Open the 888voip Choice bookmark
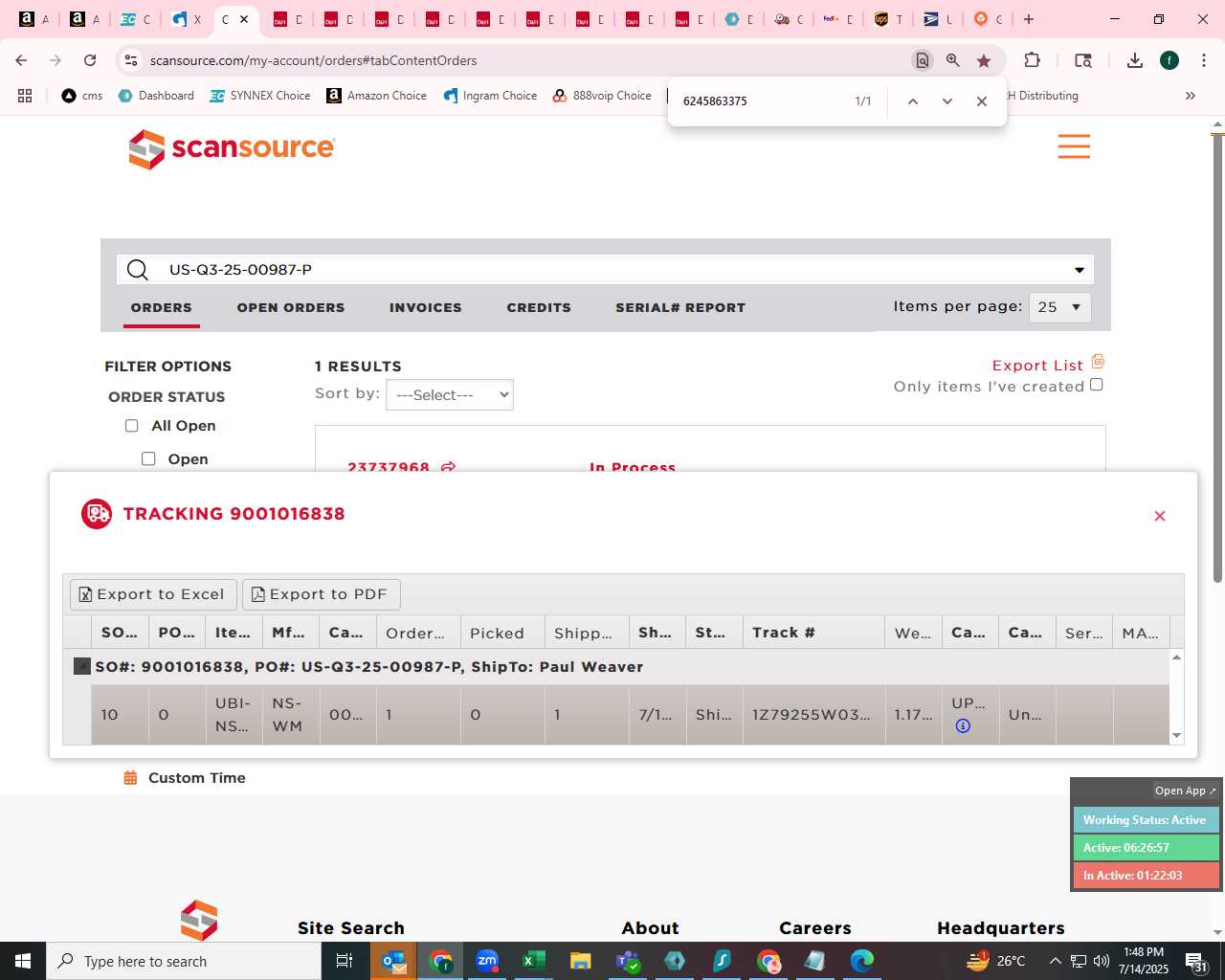Screen dimensions: 1225x980 602,96
